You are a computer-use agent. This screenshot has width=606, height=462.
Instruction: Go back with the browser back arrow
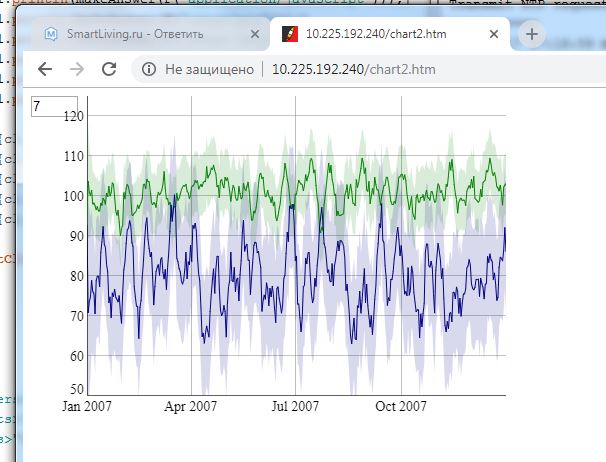[x=45, y=69]
